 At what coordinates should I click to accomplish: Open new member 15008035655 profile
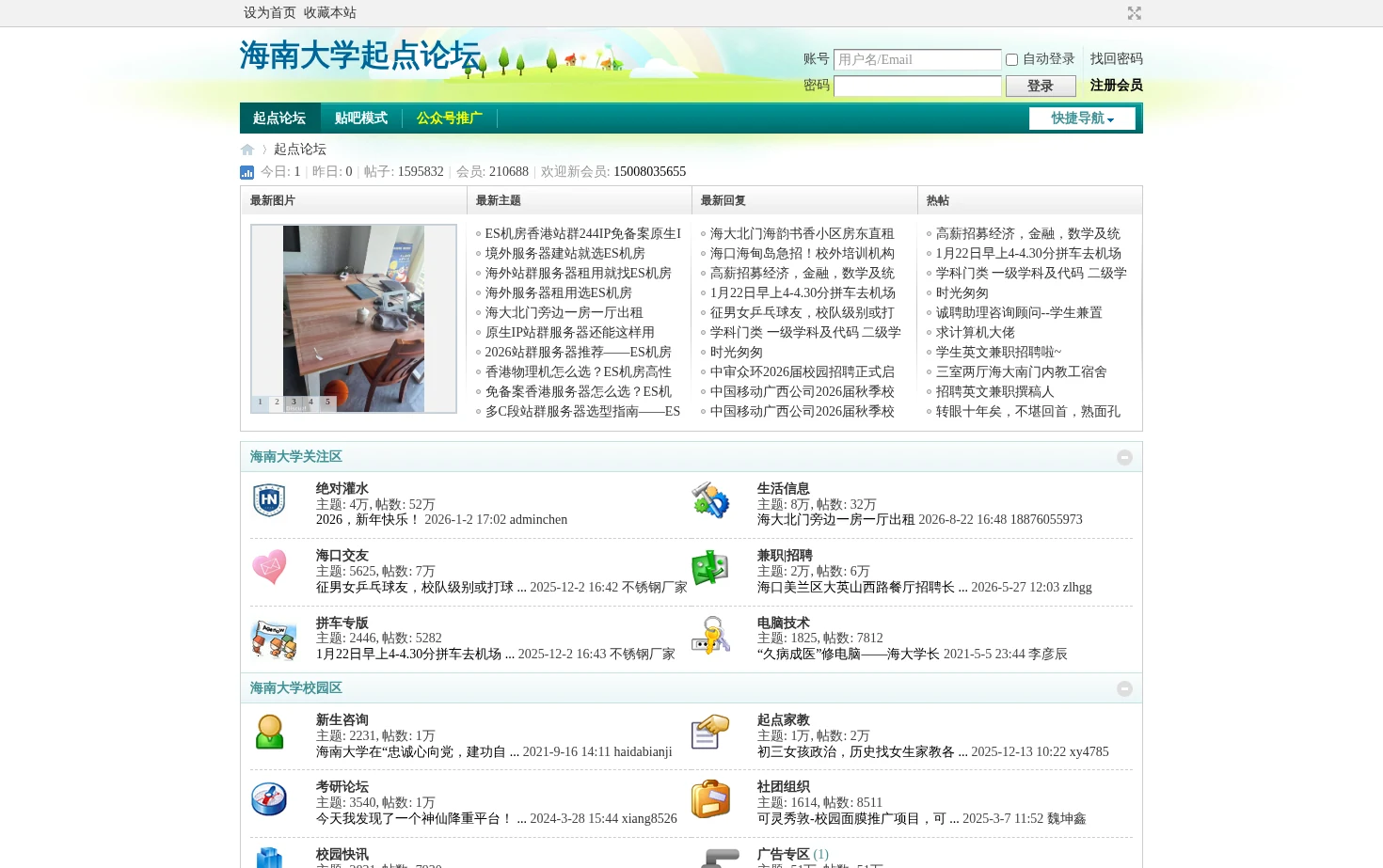tap(650, 172)
